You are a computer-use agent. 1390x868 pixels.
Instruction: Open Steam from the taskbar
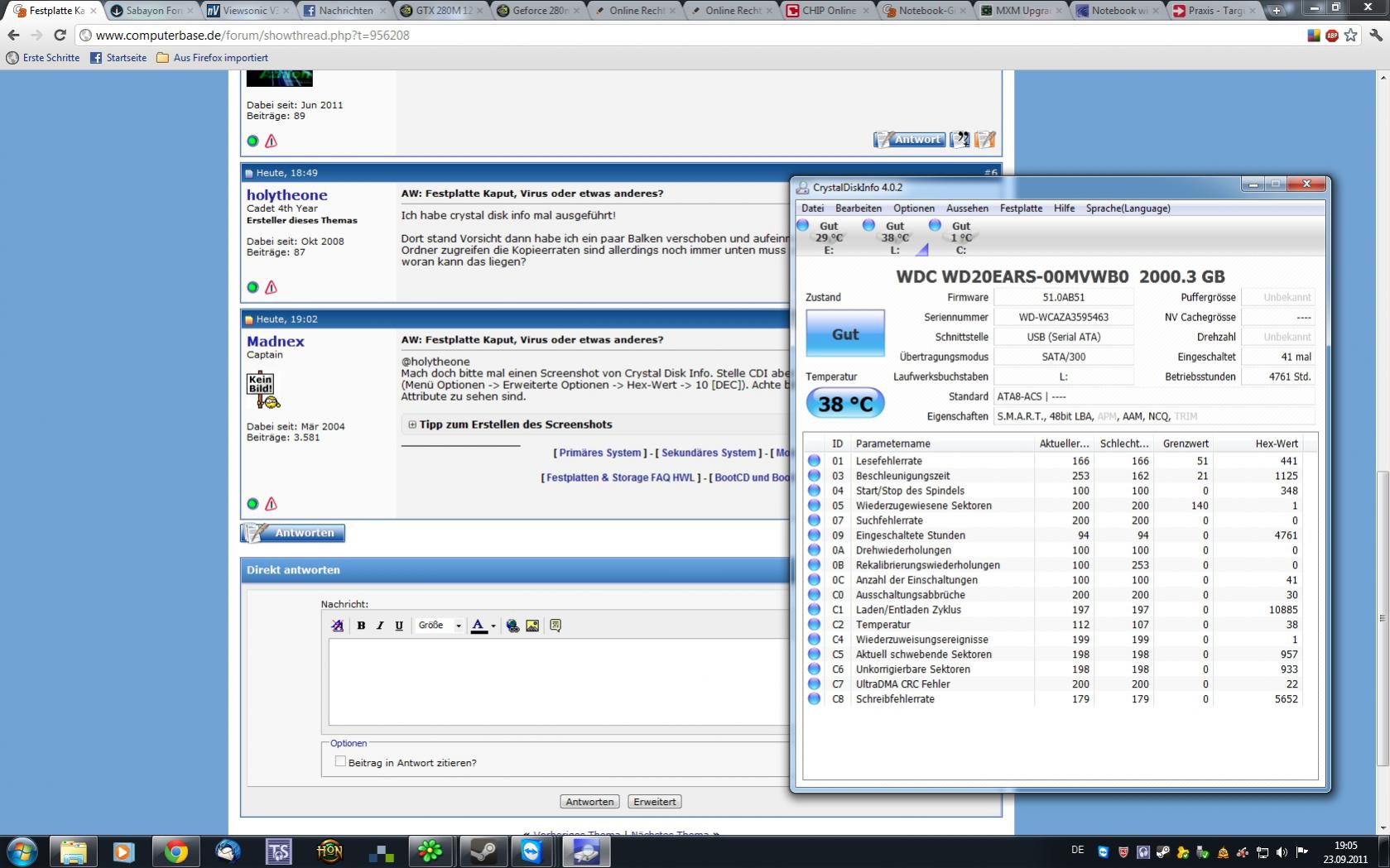tap(482, 851)
